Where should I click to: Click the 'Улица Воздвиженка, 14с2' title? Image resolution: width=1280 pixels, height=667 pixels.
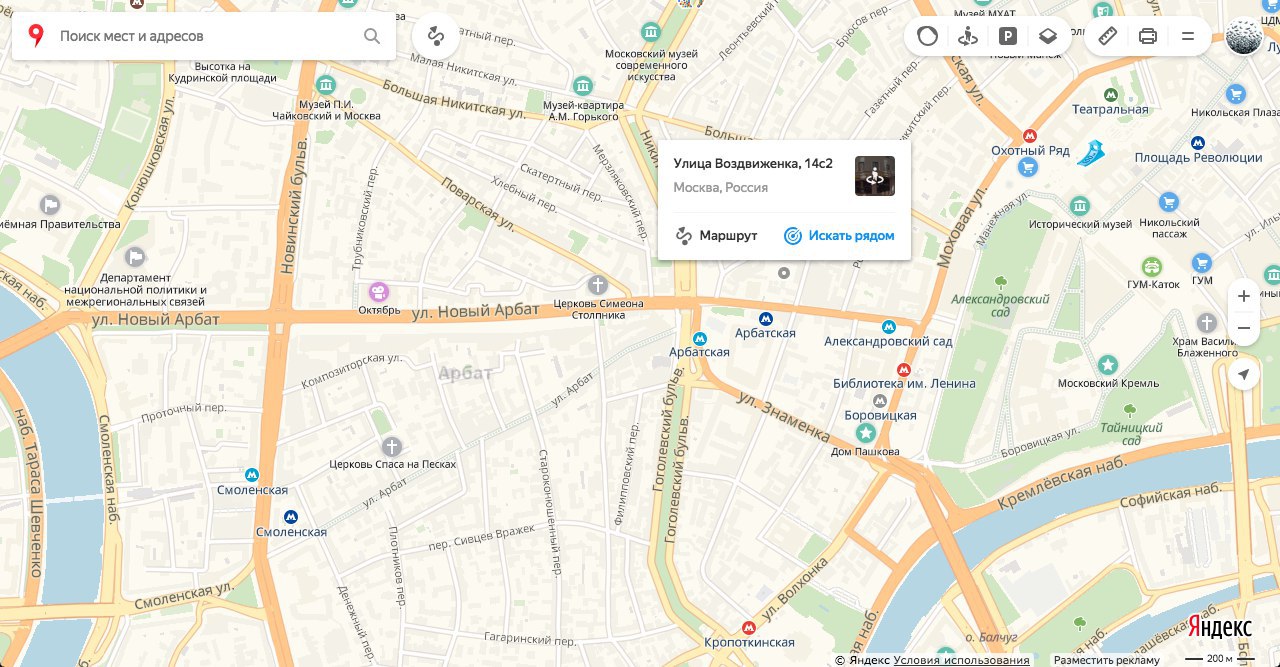[x=753, y=164]
